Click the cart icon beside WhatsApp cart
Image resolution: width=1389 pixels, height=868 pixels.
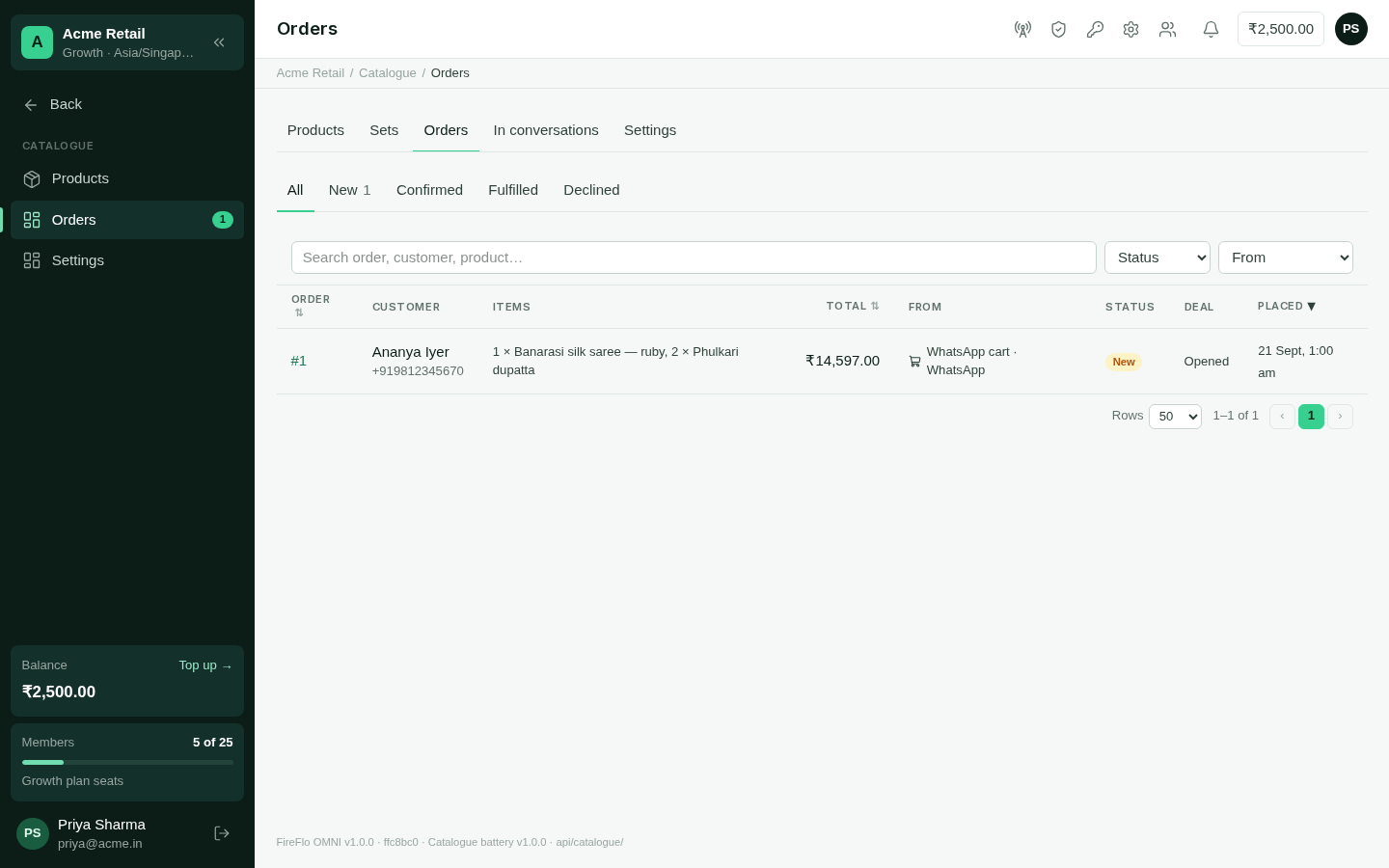914,362
